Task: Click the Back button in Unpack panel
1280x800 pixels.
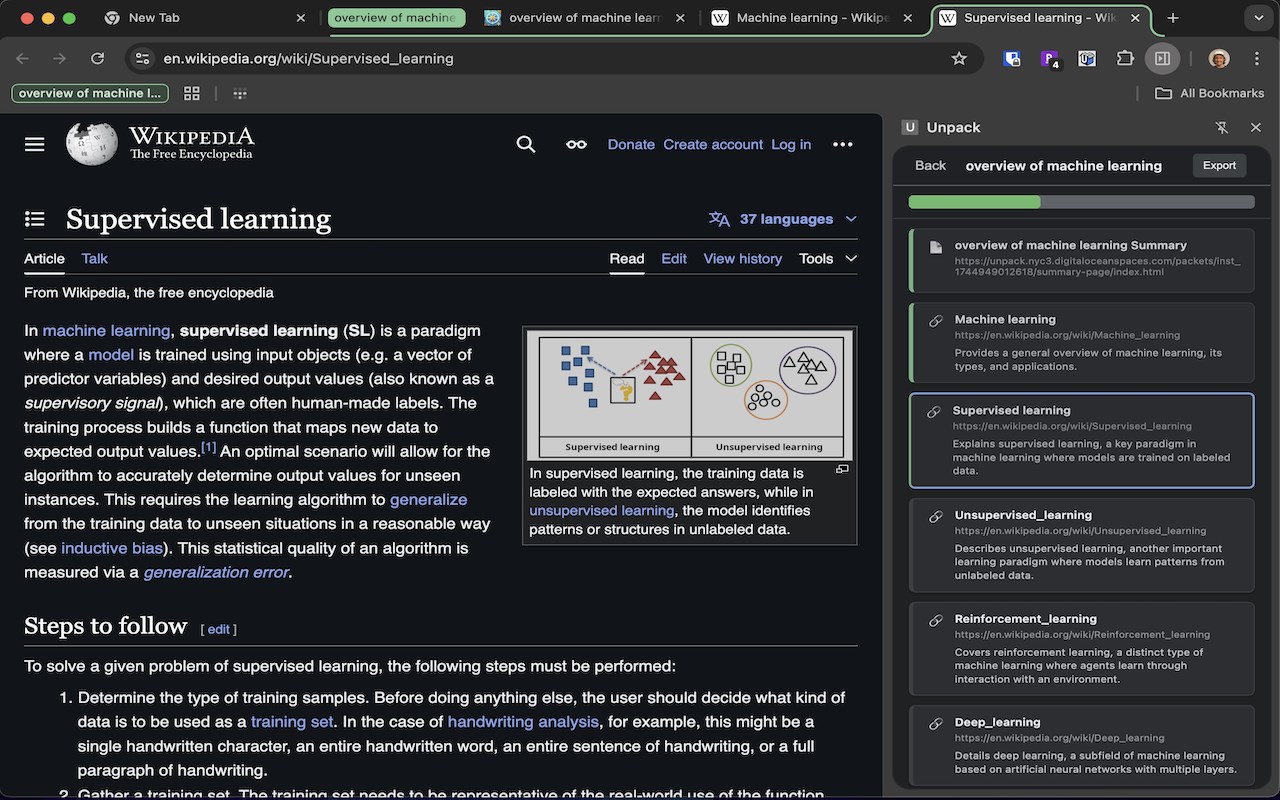Action: tap(930, 165)
